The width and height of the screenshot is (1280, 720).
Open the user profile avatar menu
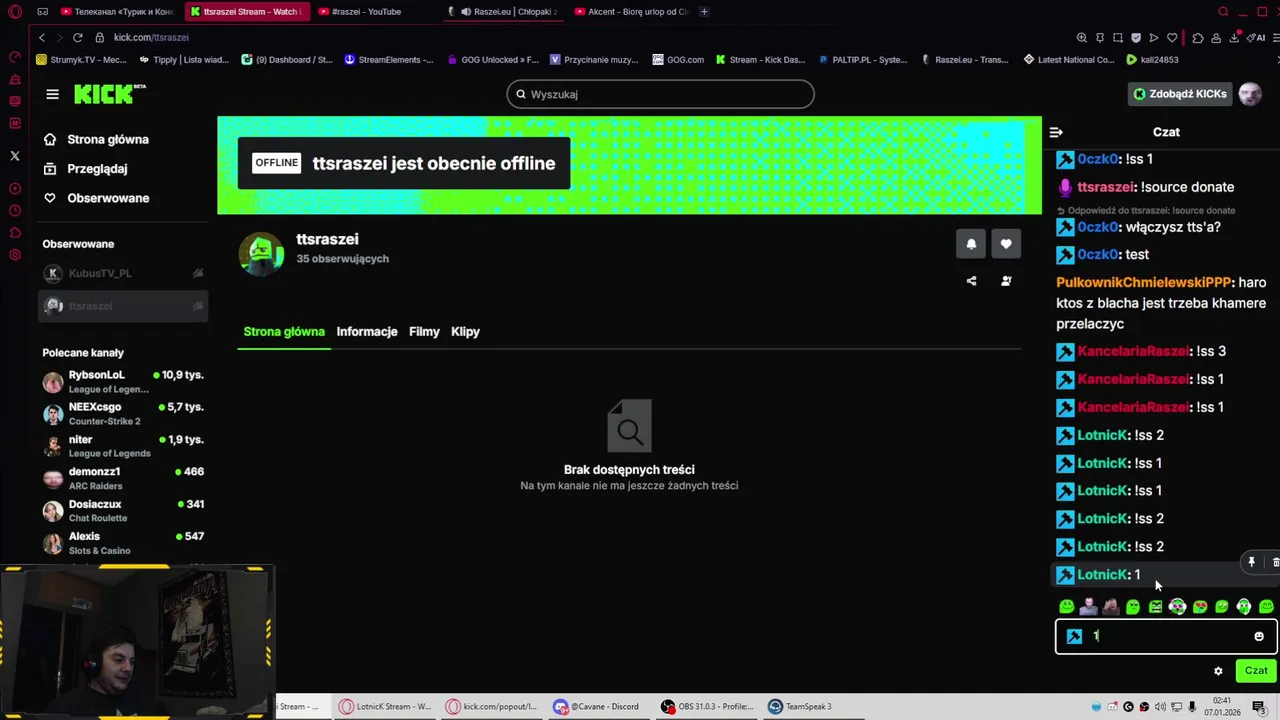[1250, 94]
